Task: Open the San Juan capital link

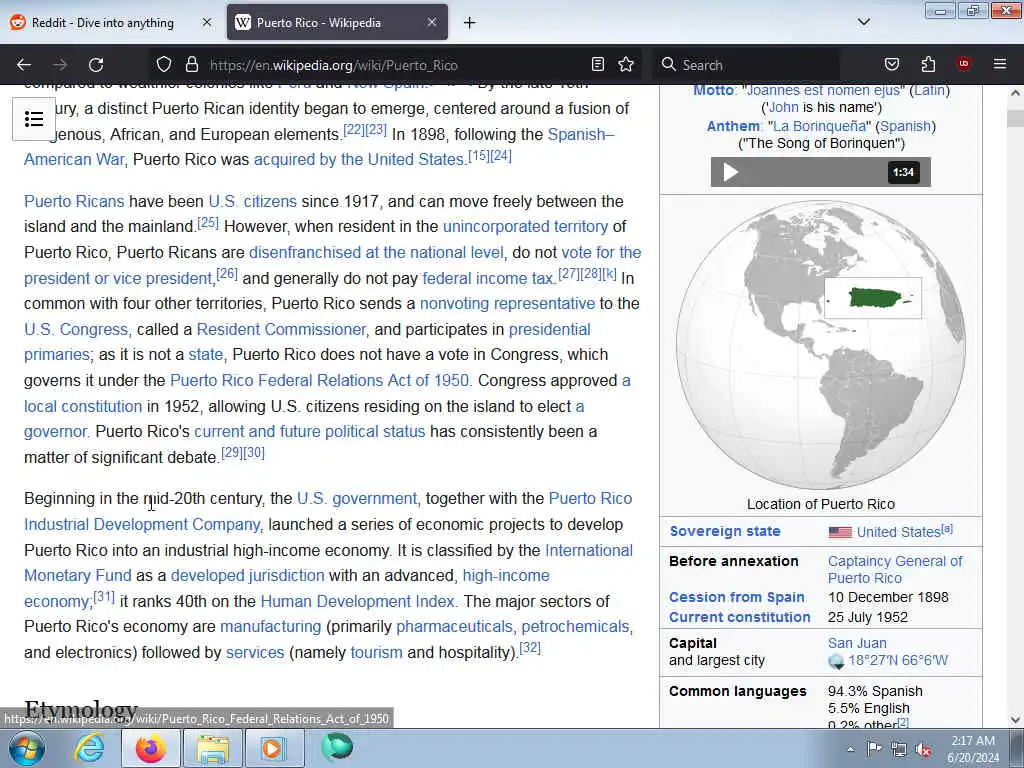Action: click(857, 643)
